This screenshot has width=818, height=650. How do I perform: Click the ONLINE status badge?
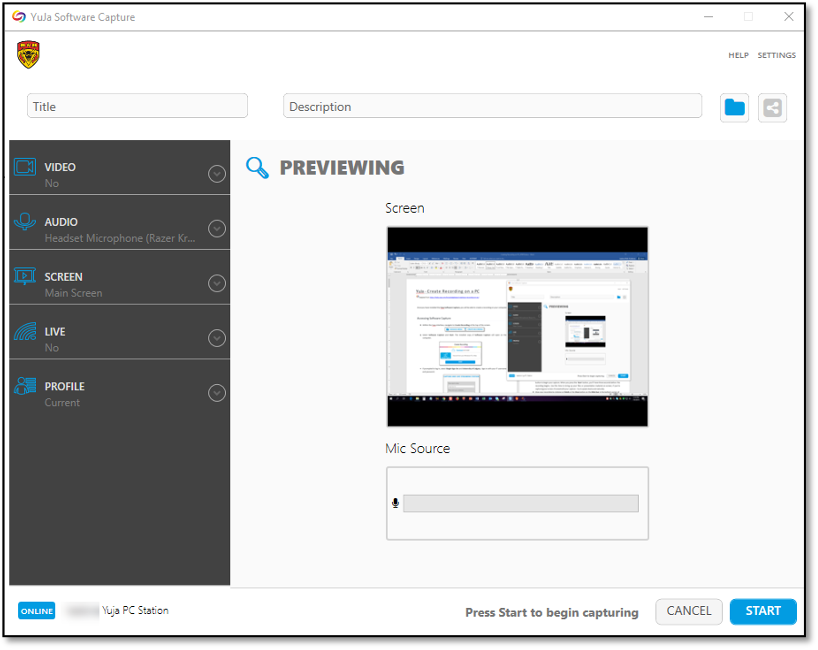(37, 611)
